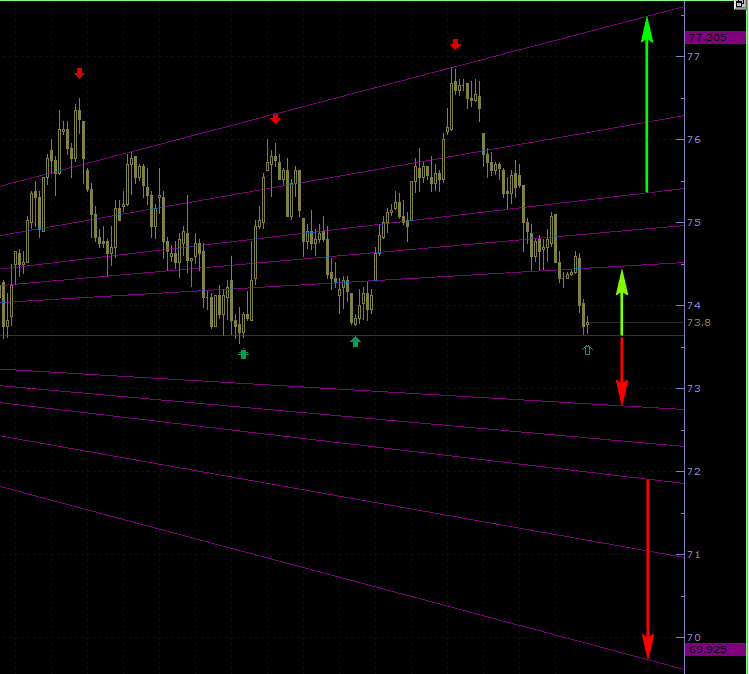The image size is (749, 674).
Task: Select the solid green buy arrow marker
Action: 355,342
